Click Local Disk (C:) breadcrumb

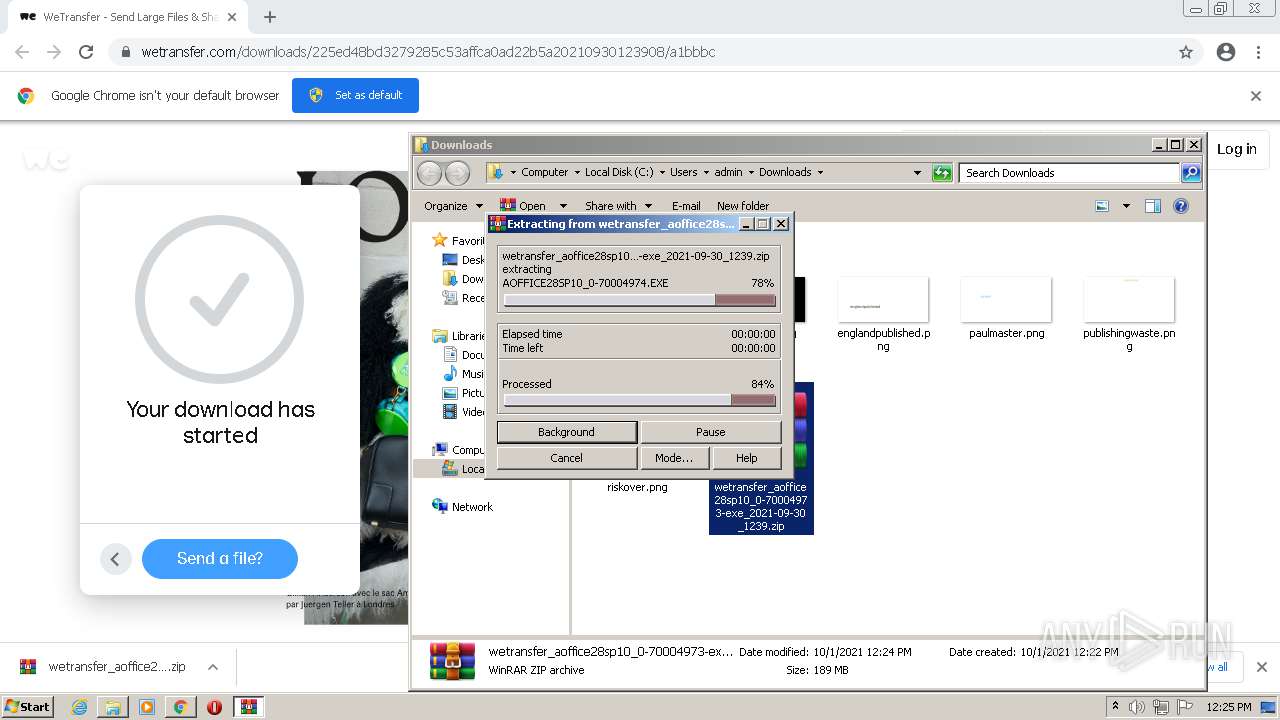(x=618, y=172)
